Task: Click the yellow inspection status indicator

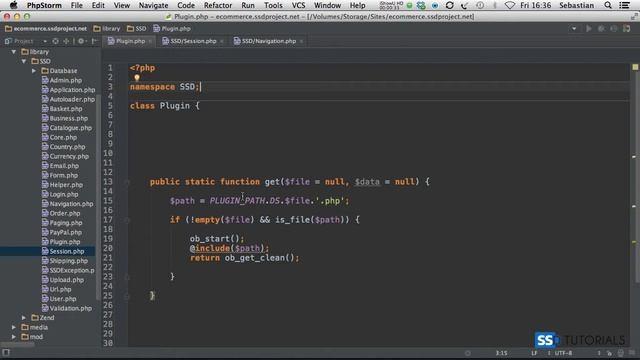Action: (x=635, y=67)
